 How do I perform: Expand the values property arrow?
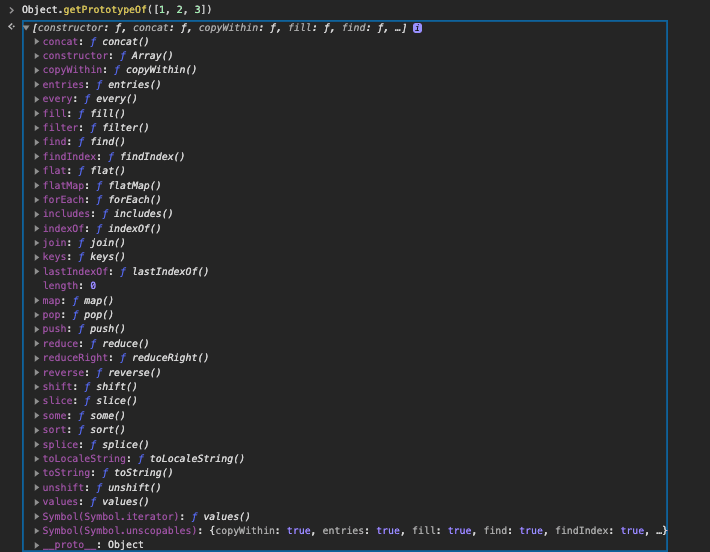(37, 502)
